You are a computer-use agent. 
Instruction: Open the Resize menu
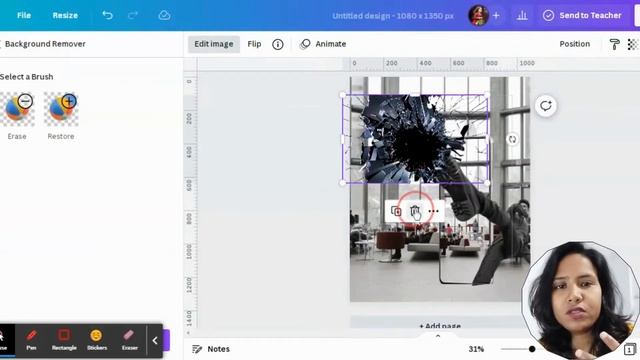coord(65,16)
